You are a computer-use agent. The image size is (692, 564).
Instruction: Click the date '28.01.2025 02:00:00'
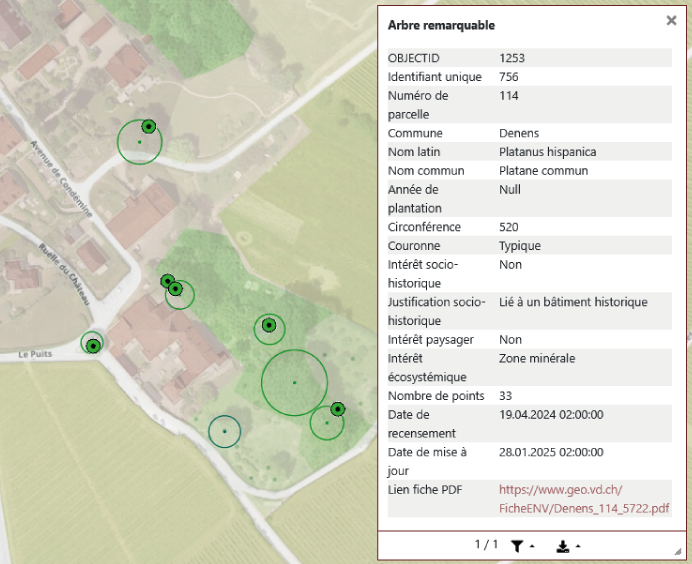click(551, 452)
